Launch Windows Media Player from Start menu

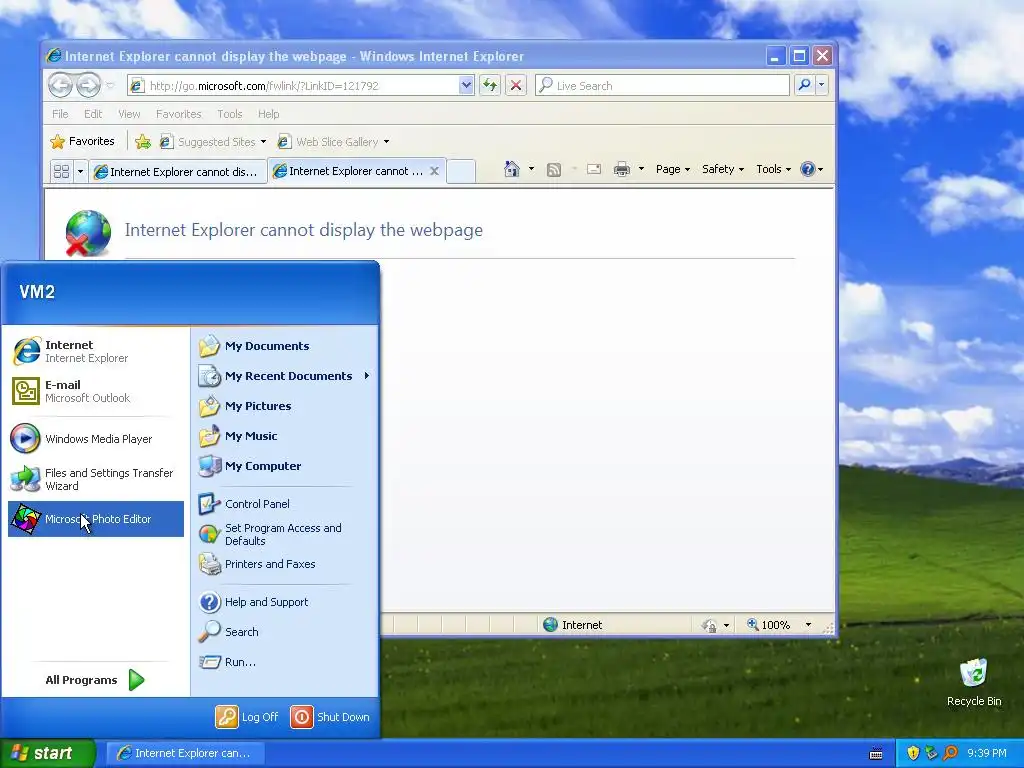(95, 439)
